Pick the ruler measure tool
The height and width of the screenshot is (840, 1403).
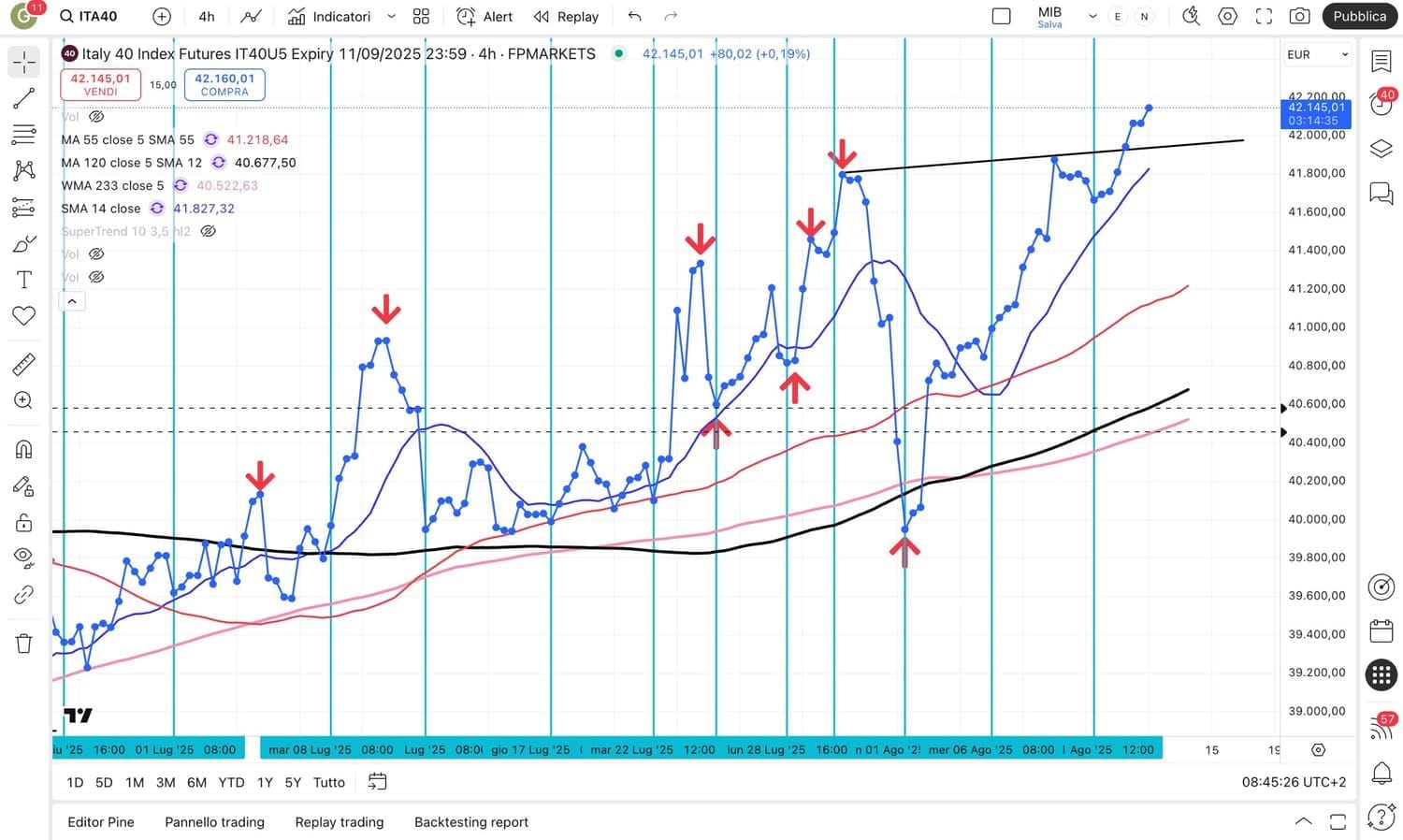23,364
